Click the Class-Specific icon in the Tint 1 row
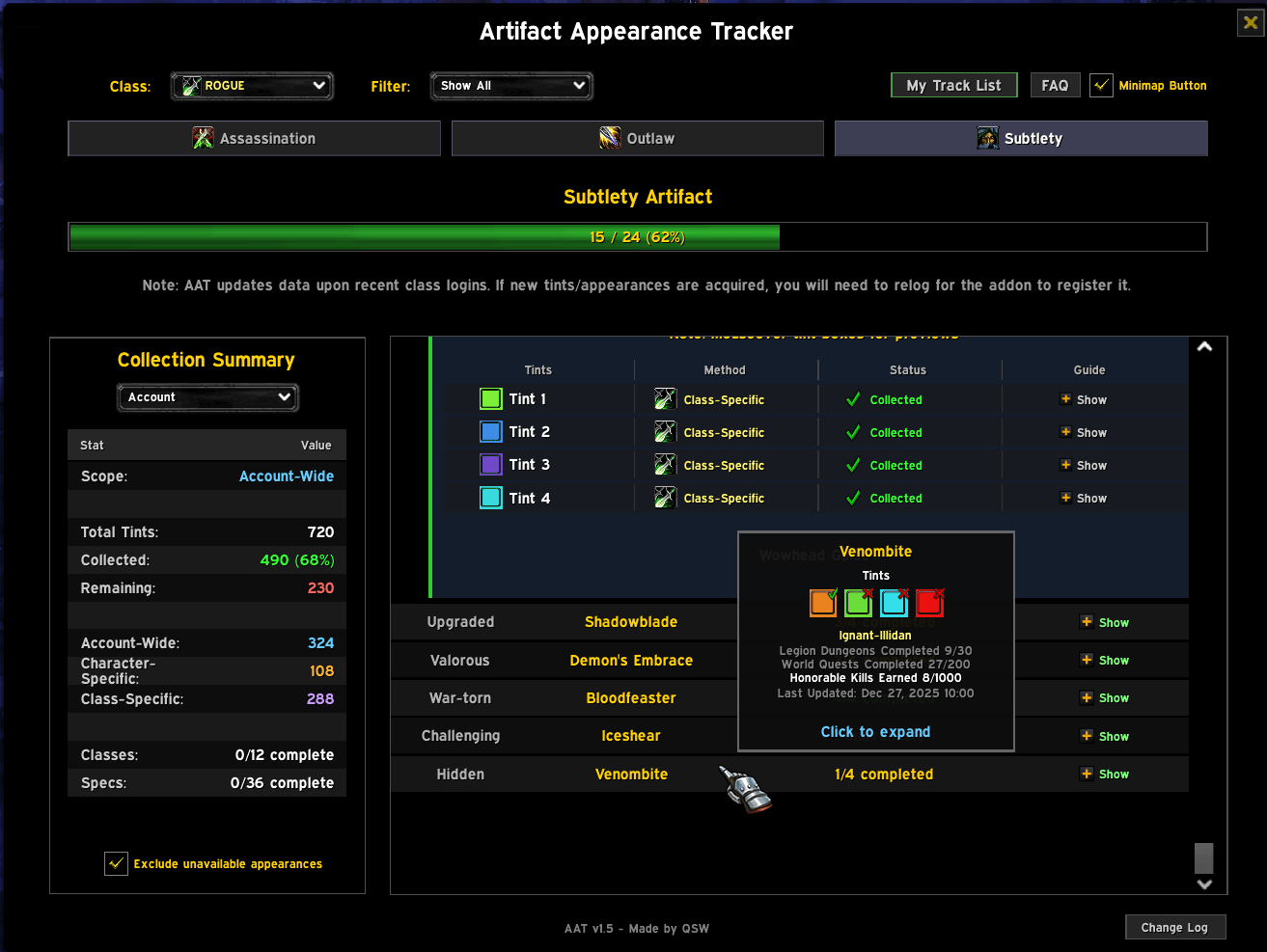This screenshot has width=1267, height=952. (x=665, y=399)
